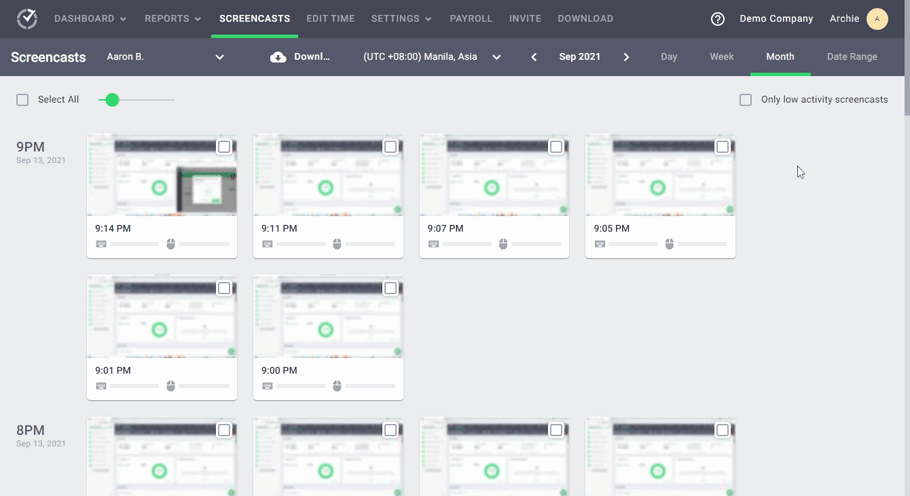
Task: Click the cloud download icon
Action: point(278,57)
